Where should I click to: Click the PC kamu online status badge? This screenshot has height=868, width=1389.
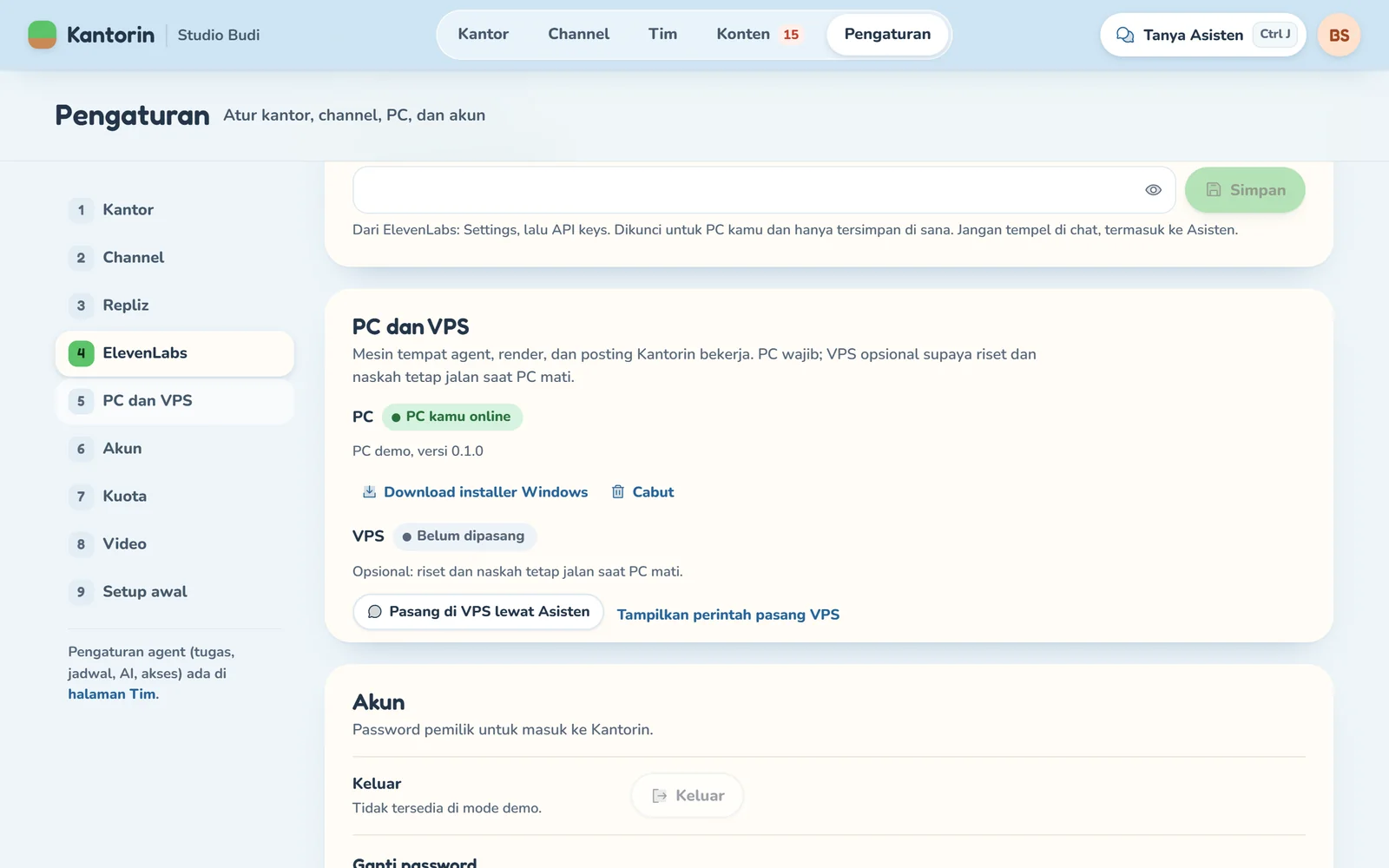452,417
